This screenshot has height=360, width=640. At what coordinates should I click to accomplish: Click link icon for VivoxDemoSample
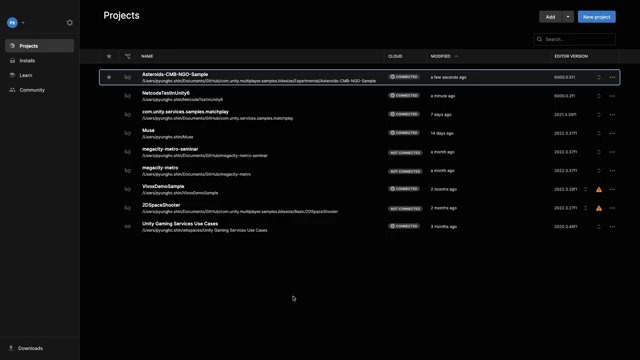[128, 189]
